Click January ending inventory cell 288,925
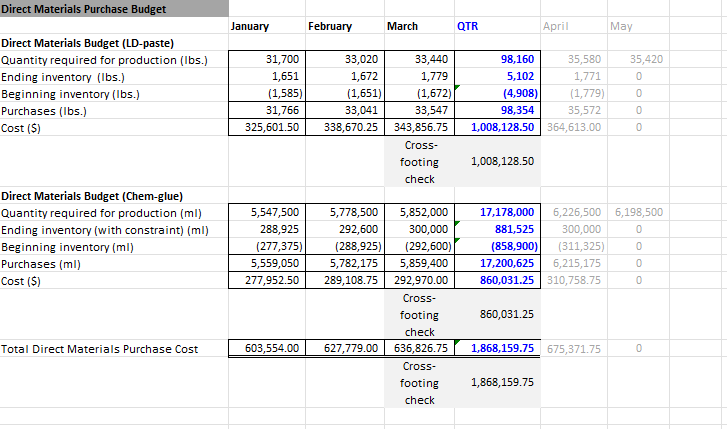Image resolution: width=727 pixels, height=429 pixels. pyautogui.click(x=267, y=229)
